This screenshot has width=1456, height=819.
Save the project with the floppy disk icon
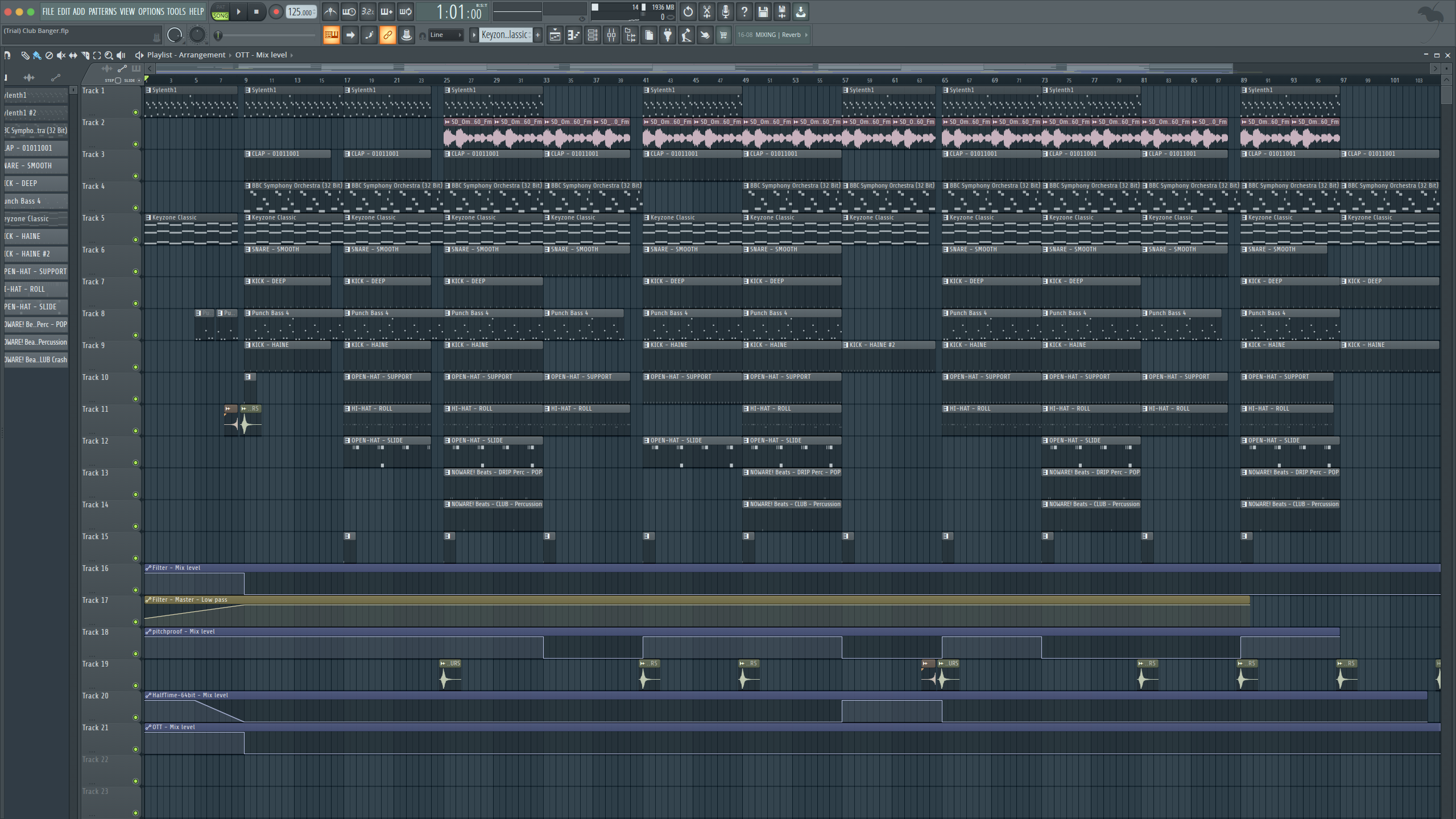tap(763, 11)
